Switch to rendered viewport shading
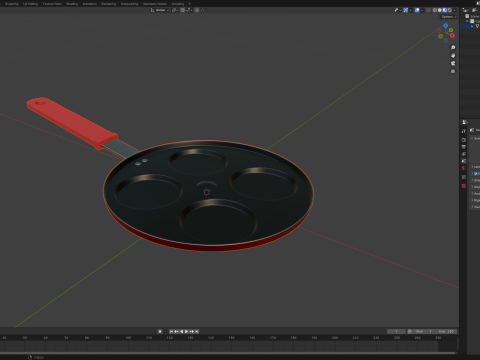 tap(450, 10)
